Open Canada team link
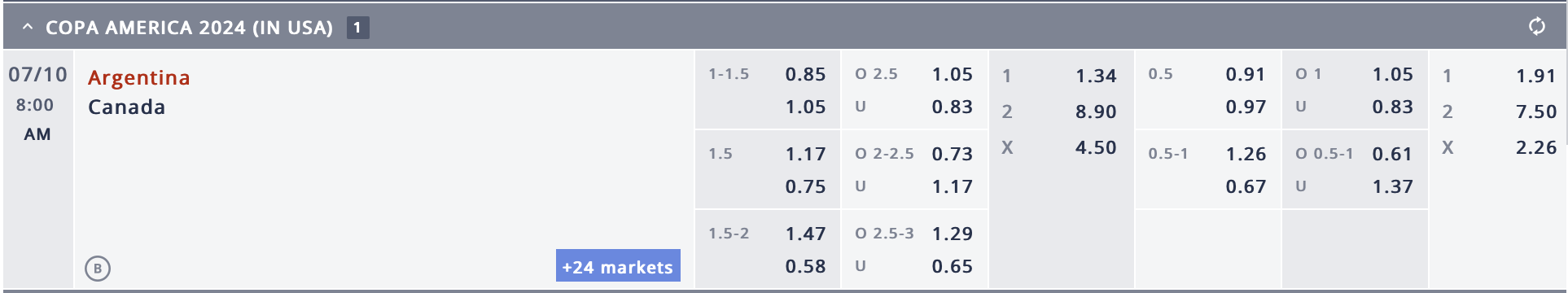Image resolution: width=1568 pixels, height=293 pixels. click(126, 107)
